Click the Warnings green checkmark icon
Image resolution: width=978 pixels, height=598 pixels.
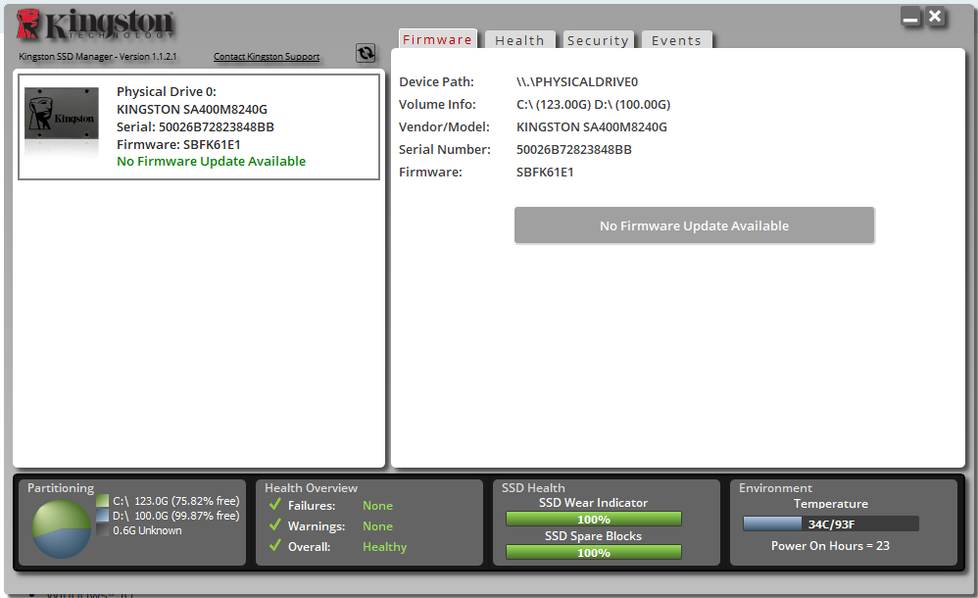pyautogui.click(x=275, y=526)
